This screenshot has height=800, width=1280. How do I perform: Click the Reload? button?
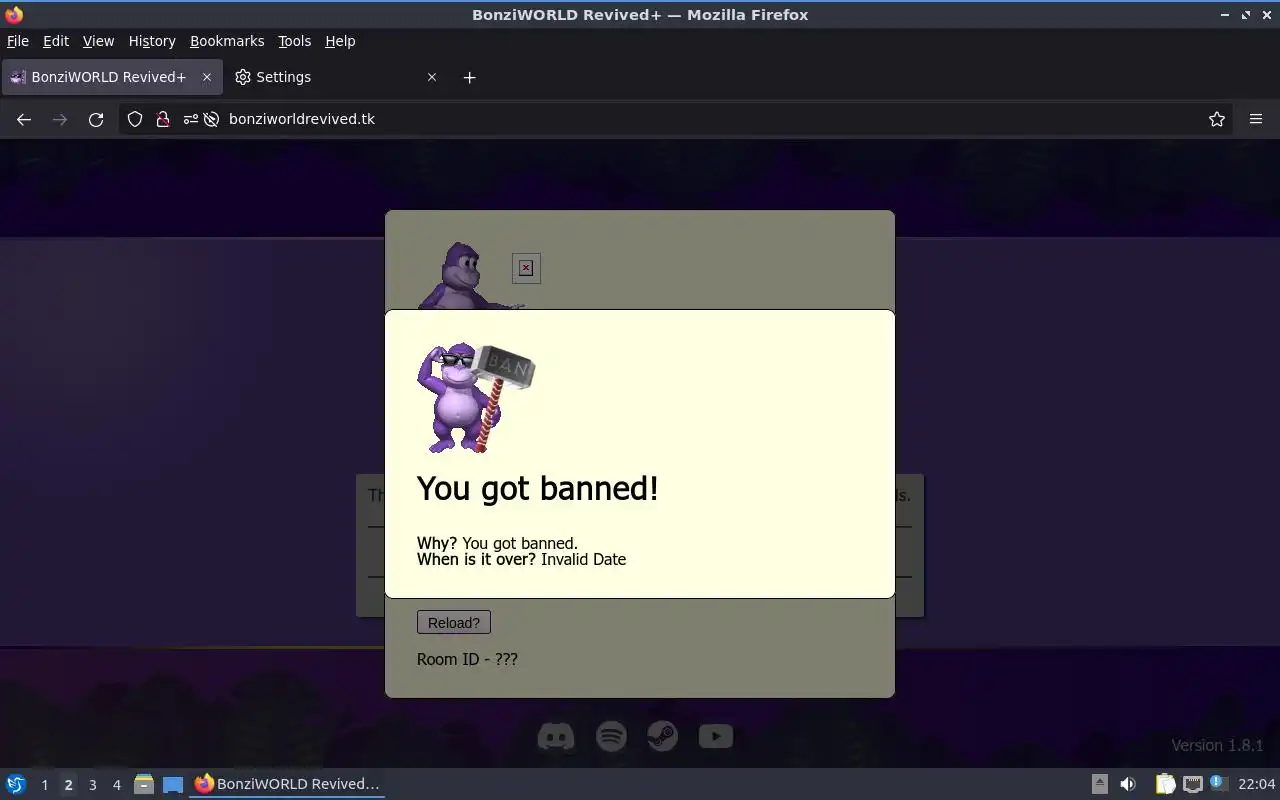click(x=454, y=622)
